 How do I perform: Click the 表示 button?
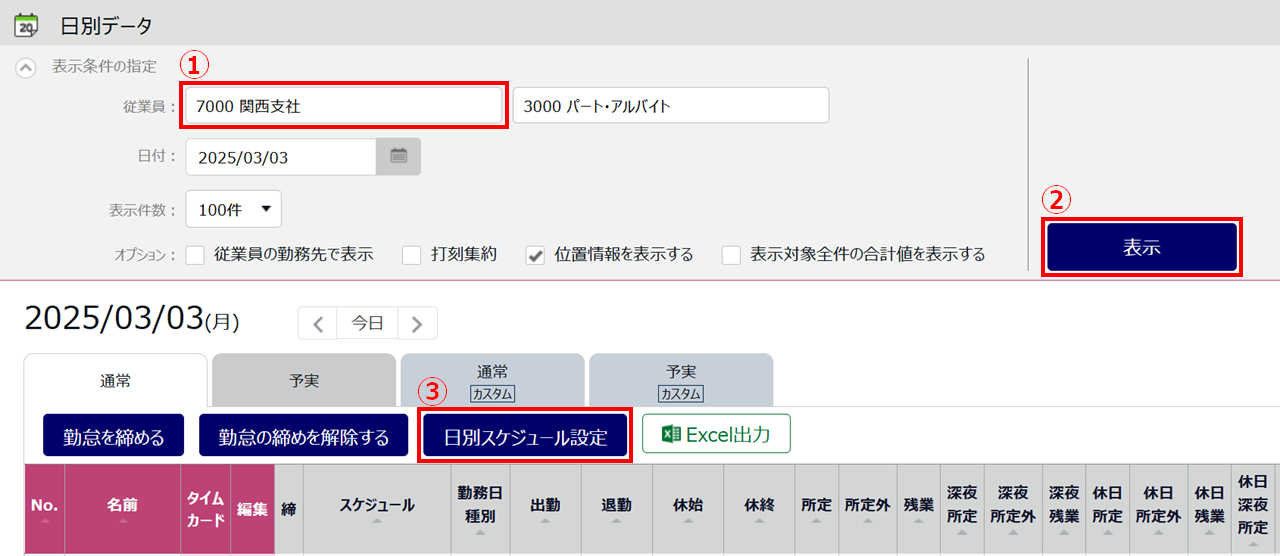1142,247
